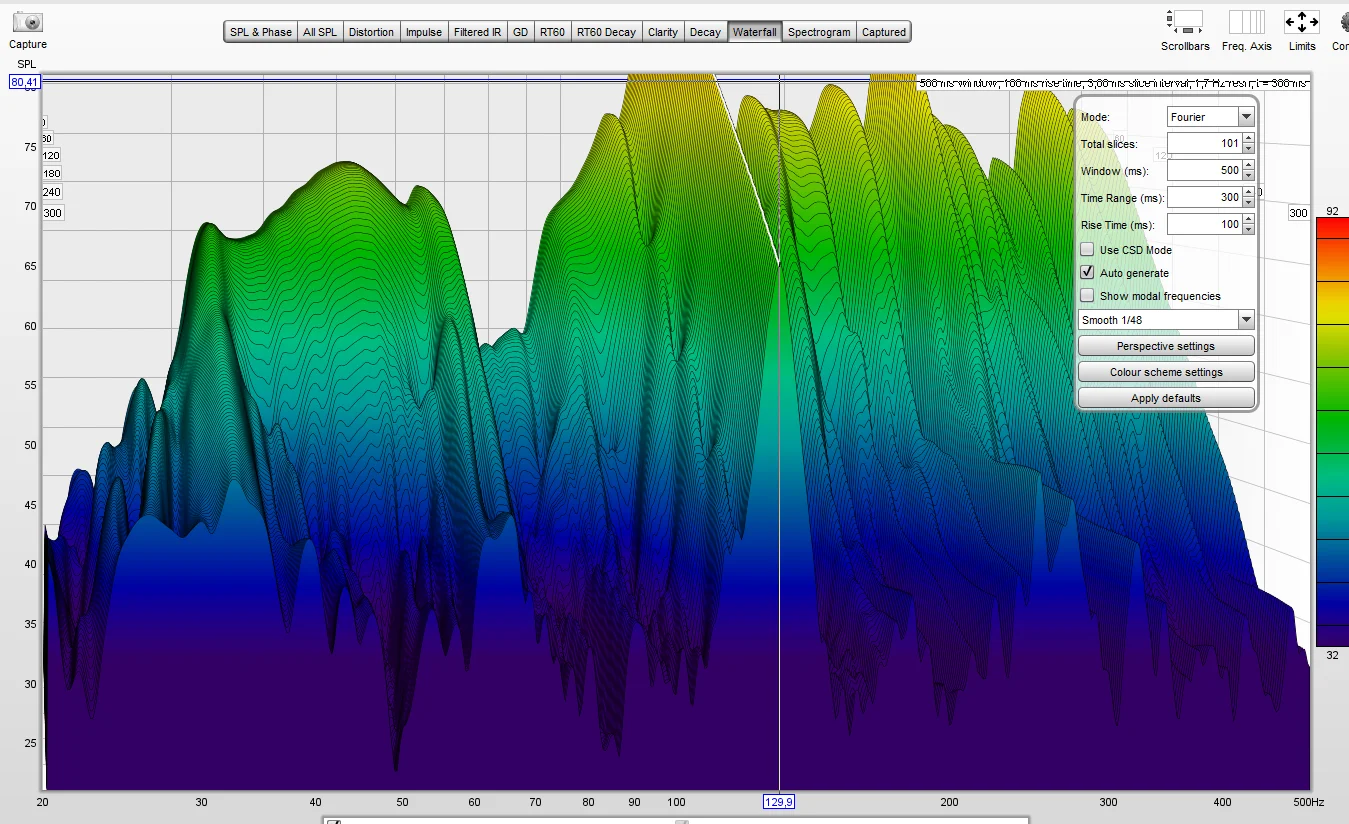Image resolution: width=1349 pixels, height=824 pixels.
Task: Switch to the SPL & Phase tab
Action: tap(261, 32)
